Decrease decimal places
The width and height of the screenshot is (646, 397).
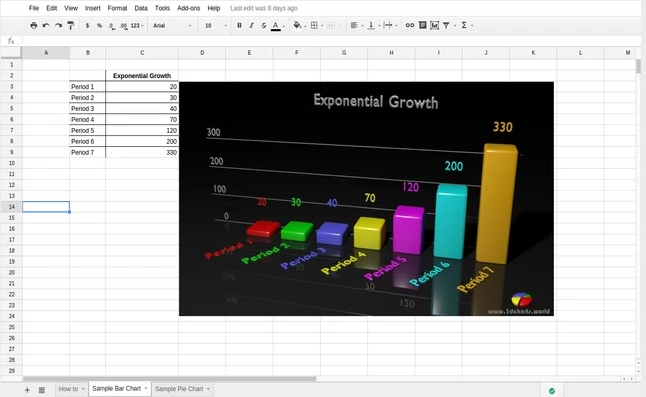112,26
